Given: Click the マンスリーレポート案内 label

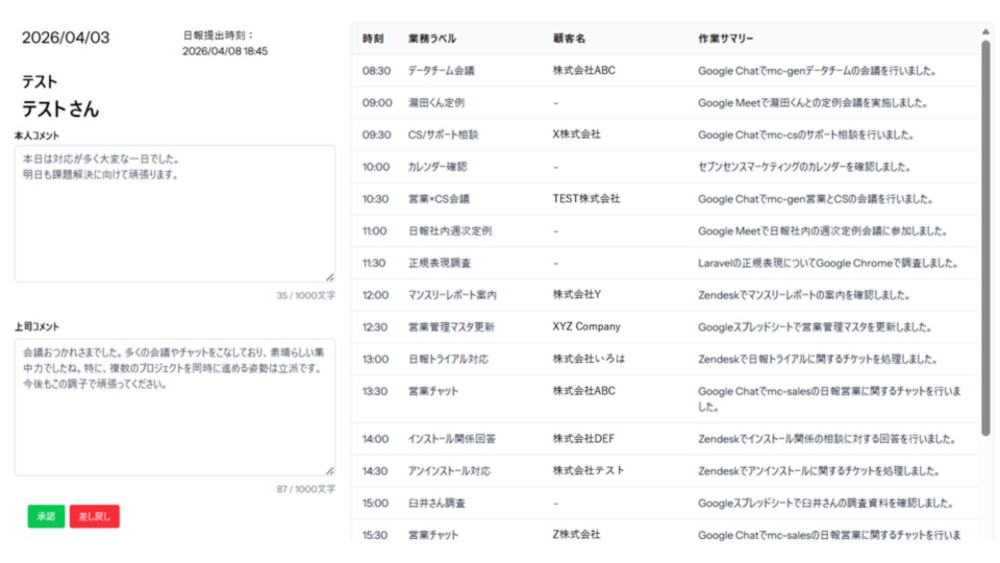Looking at the screenshot, I should 452,295.
